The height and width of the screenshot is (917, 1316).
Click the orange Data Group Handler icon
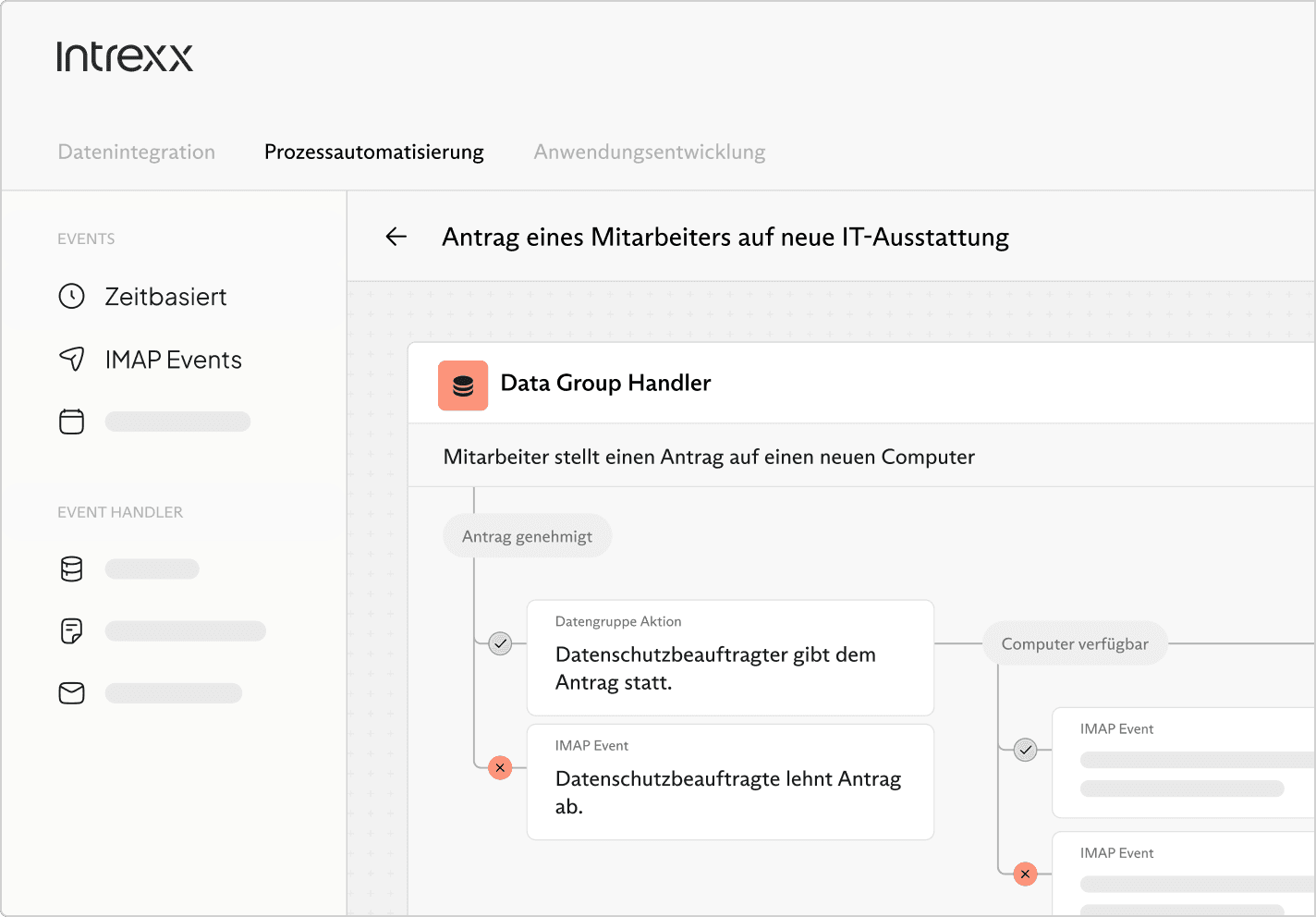pos(463,385)
